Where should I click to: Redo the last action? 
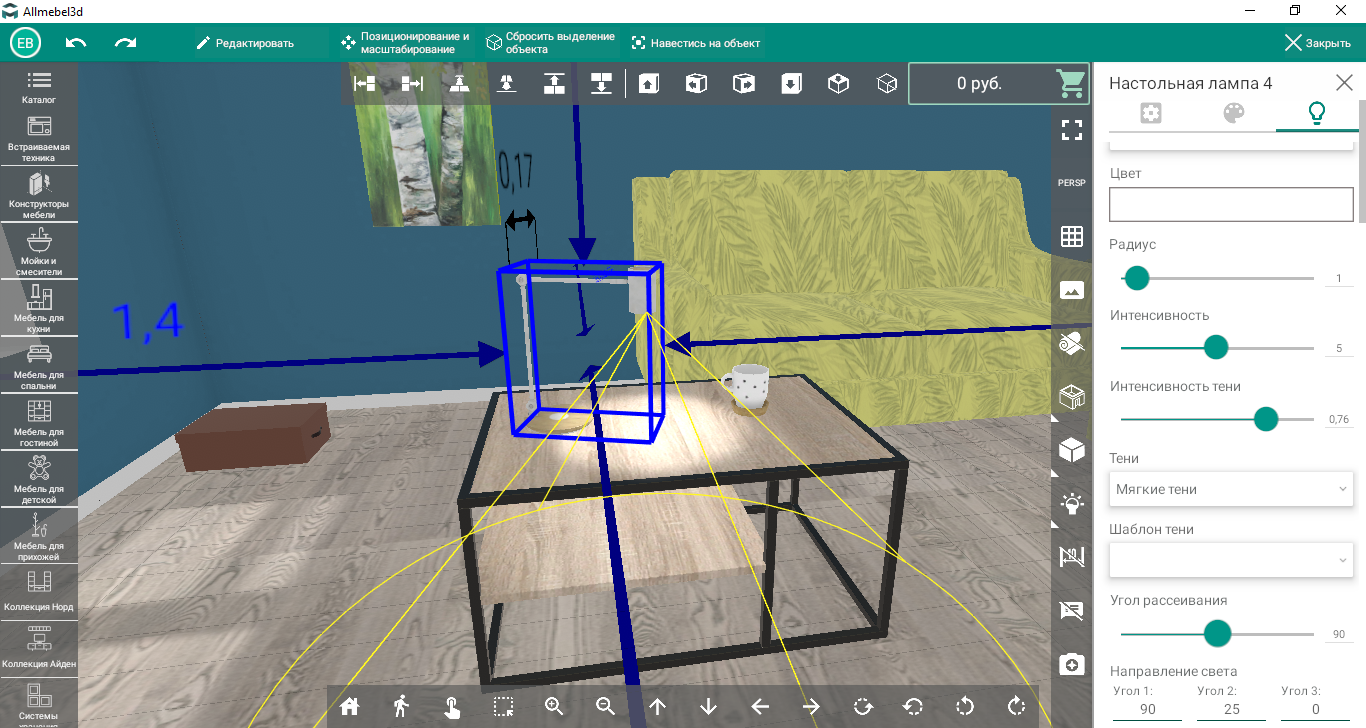[x=125, y=43]
